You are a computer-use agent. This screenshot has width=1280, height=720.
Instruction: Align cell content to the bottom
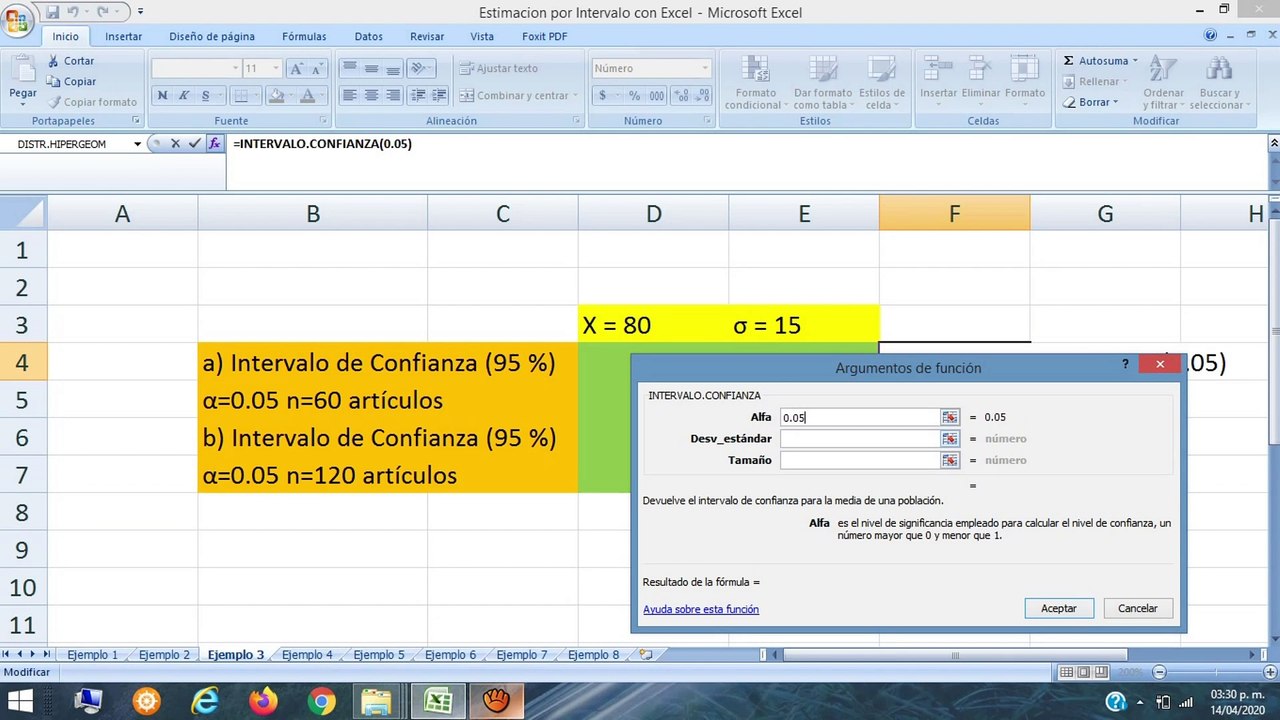pyautogui.click(x=392, y=69)
